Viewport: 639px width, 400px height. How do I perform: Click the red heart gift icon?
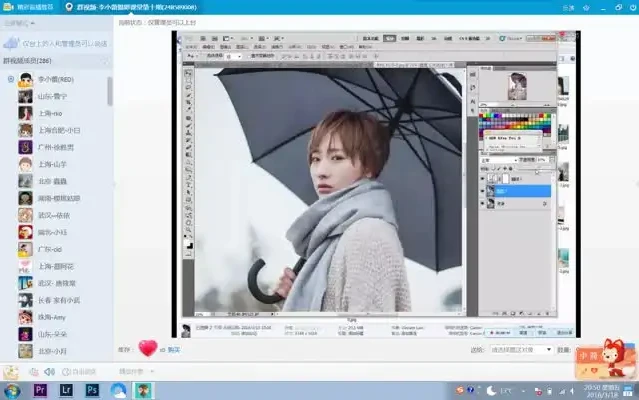147,349
